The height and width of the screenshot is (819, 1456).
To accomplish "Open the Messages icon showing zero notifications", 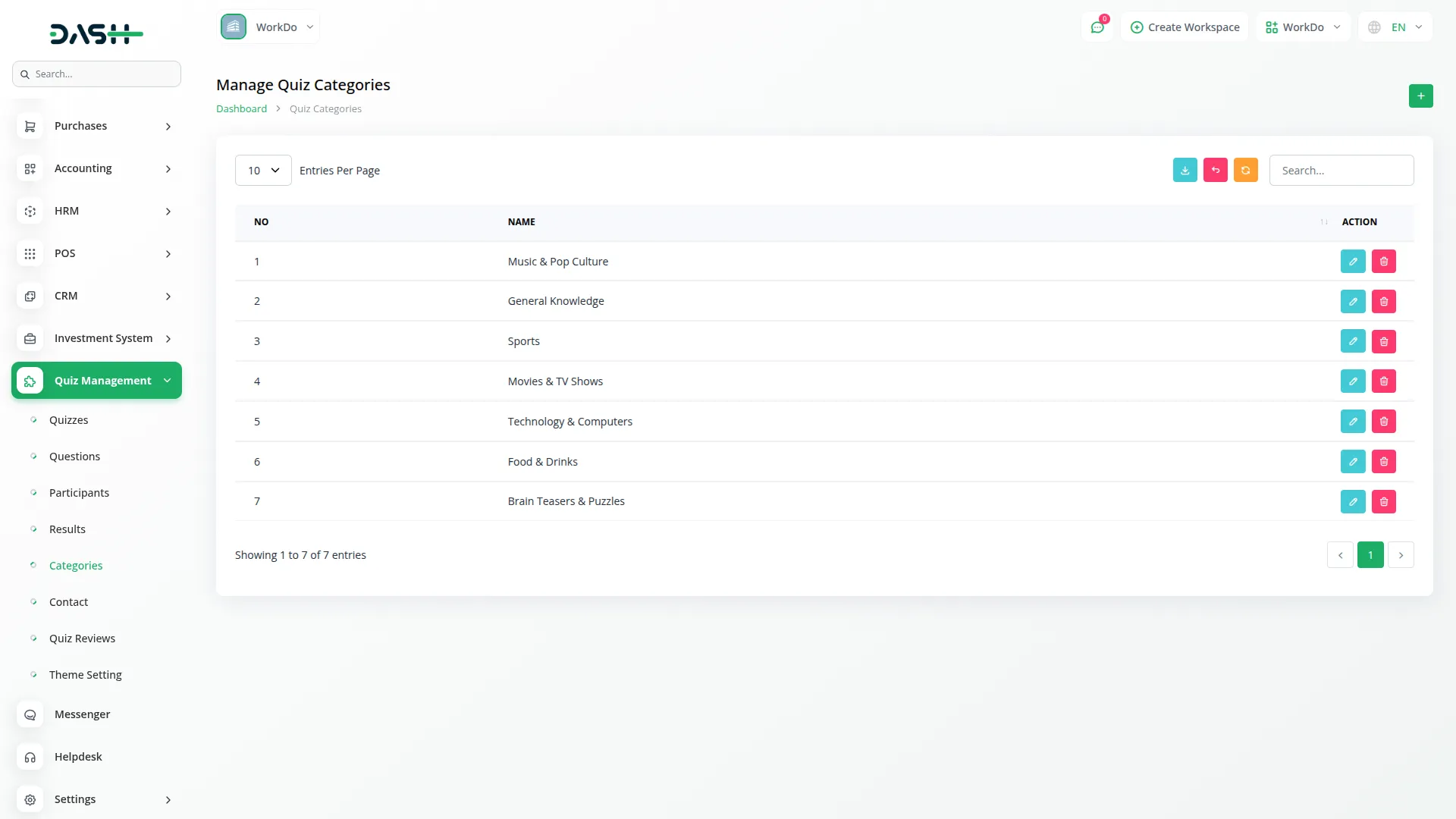I will 1097,27.
